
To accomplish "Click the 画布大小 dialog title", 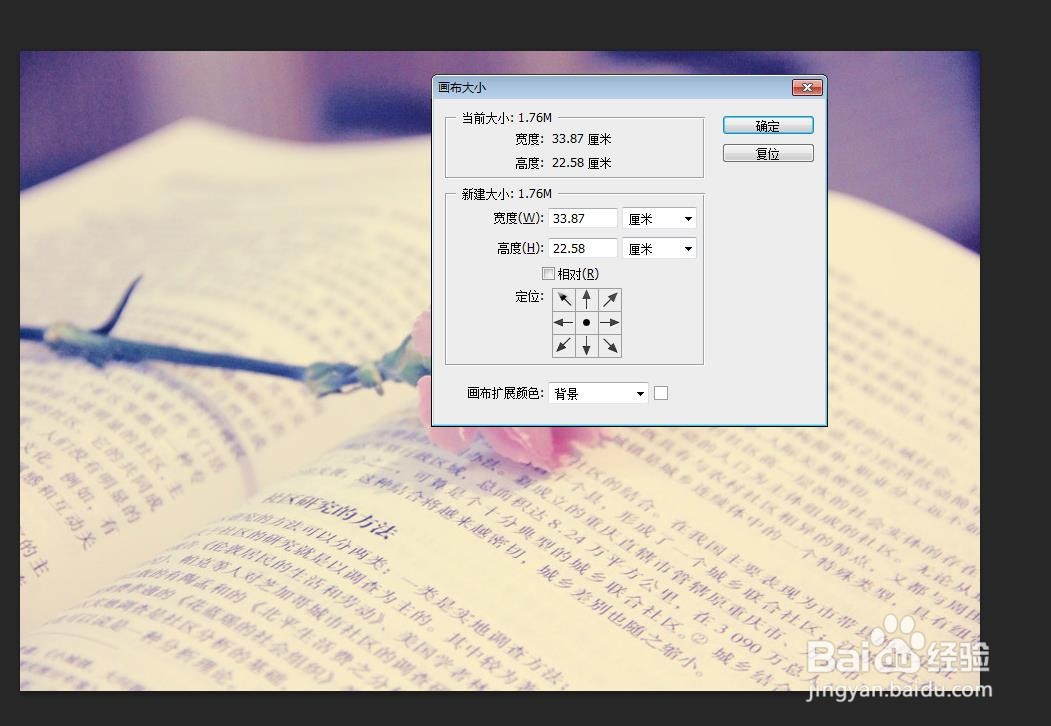I will tap(462, 87).
